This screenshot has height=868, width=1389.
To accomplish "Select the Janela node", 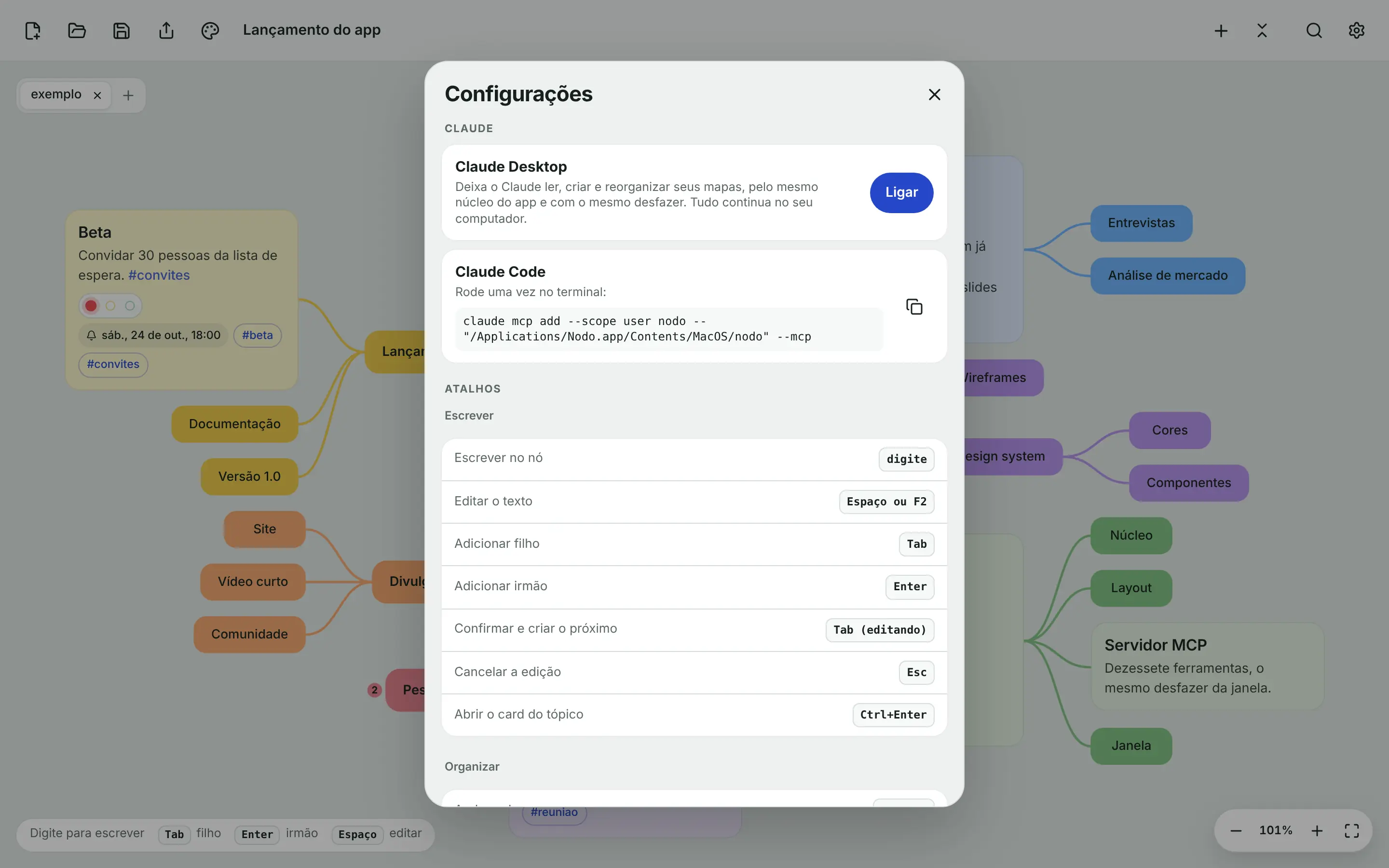I will coord(1130,746).
